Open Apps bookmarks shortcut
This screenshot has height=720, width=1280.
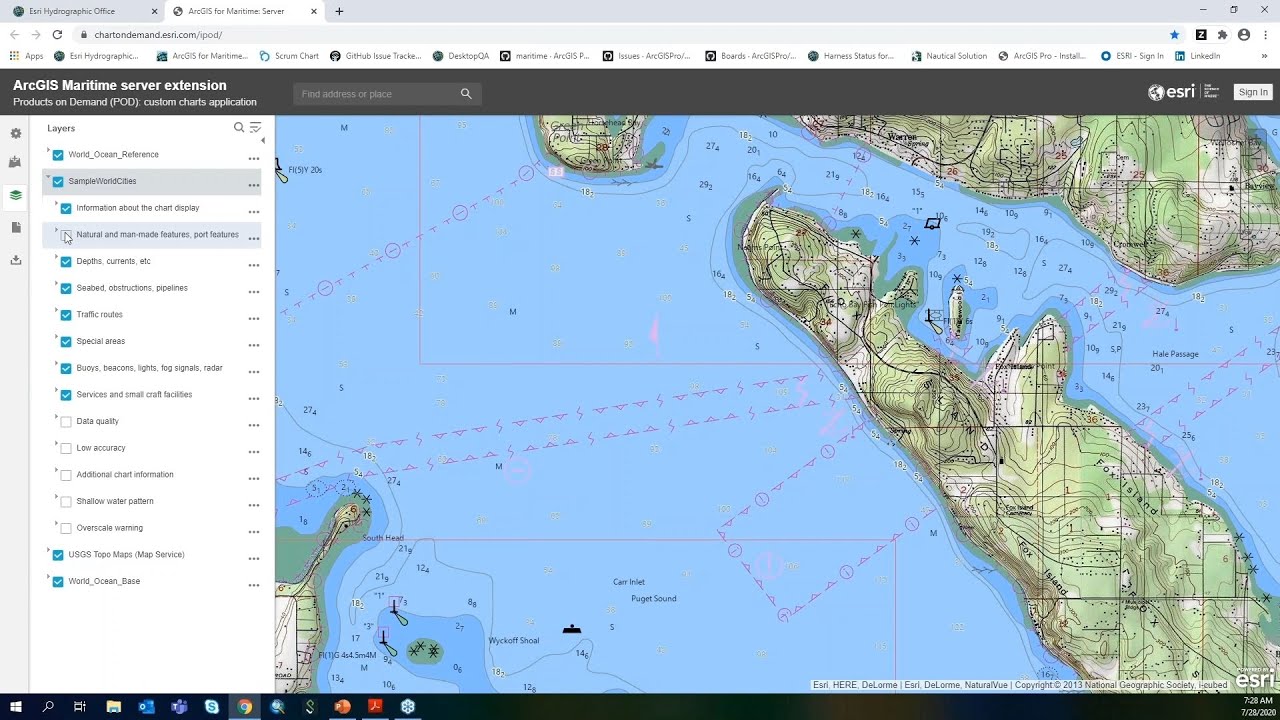coord(27,56)
